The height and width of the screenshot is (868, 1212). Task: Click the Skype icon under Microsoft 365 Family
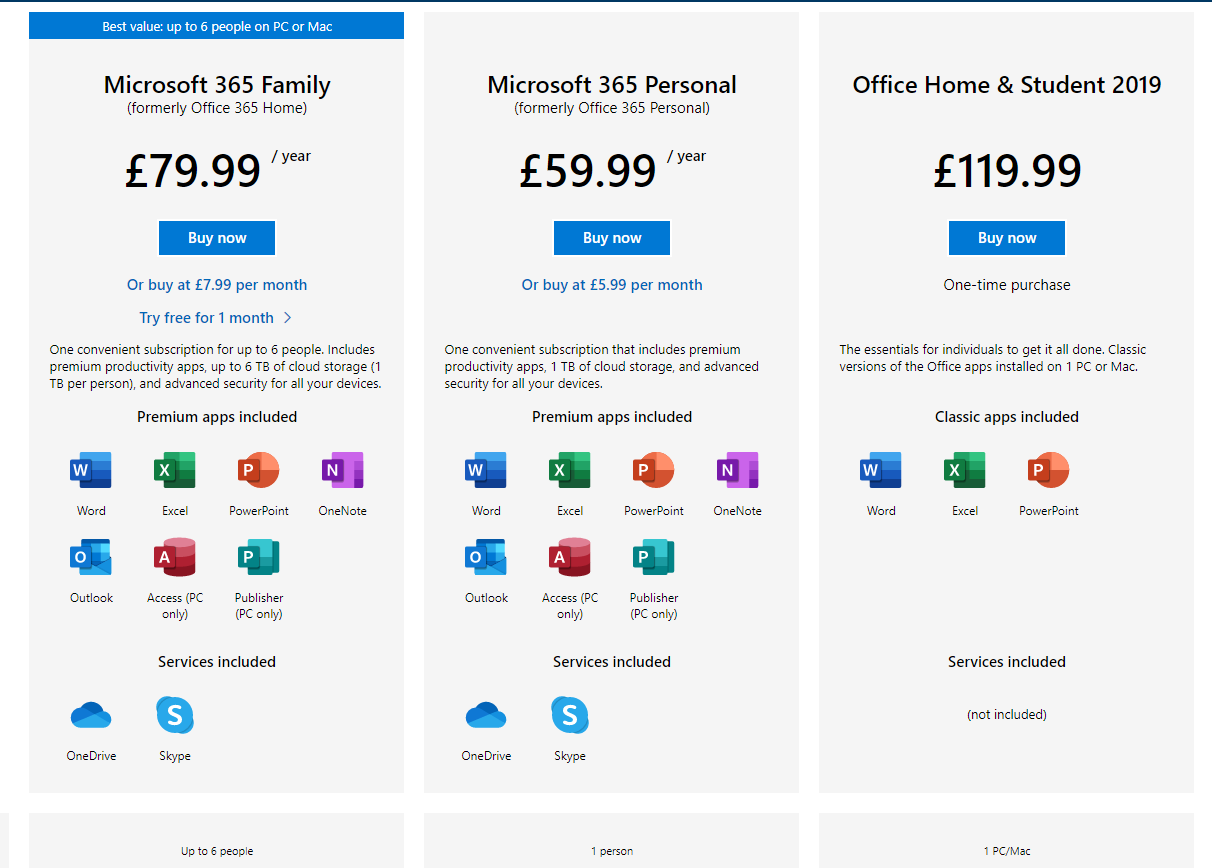click(175, 715)
